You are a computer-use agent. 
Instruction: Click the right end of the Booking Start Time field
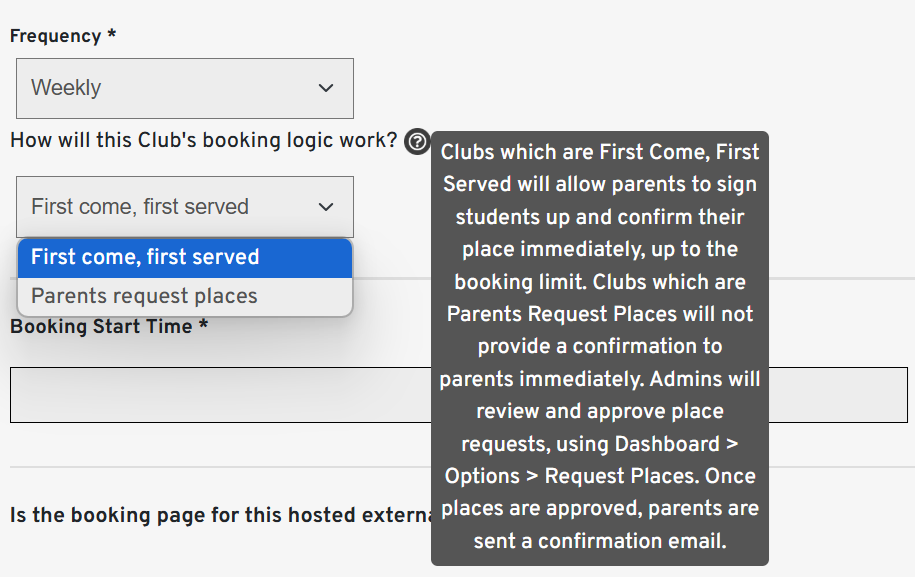point(838,395)
